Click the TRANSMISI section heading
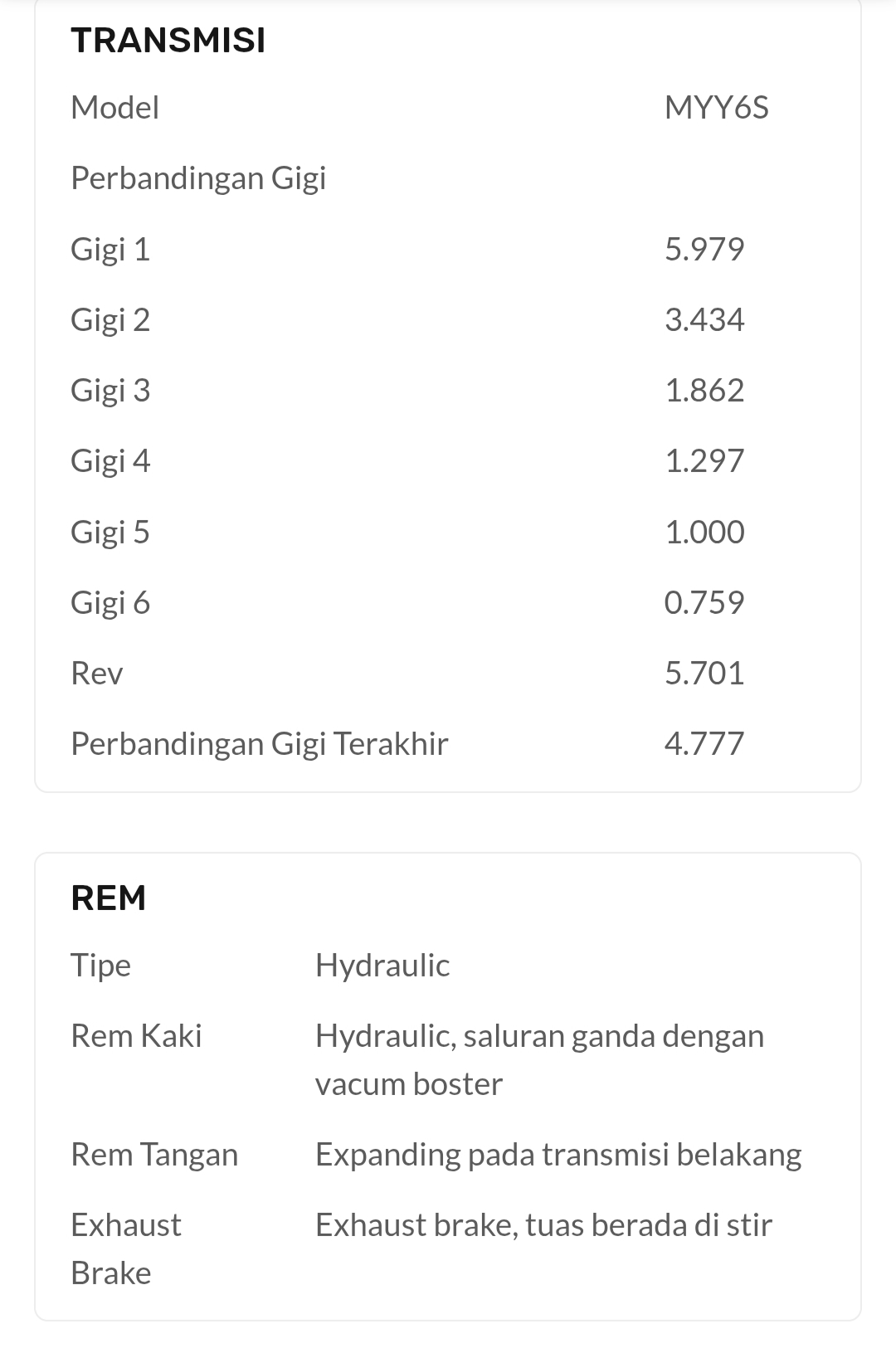This screenshot has width=896, height=1358. [x=168, y=40]
